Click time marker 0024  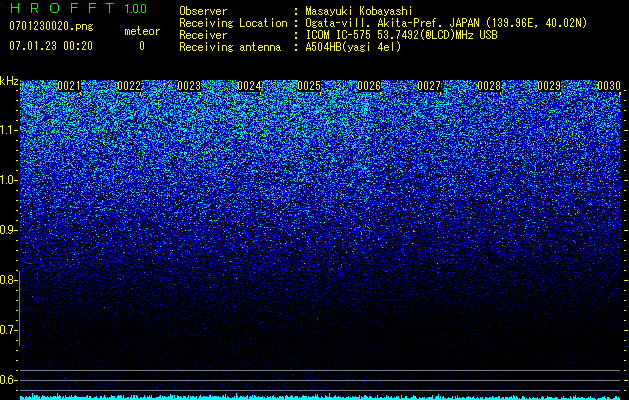(249, 86)
